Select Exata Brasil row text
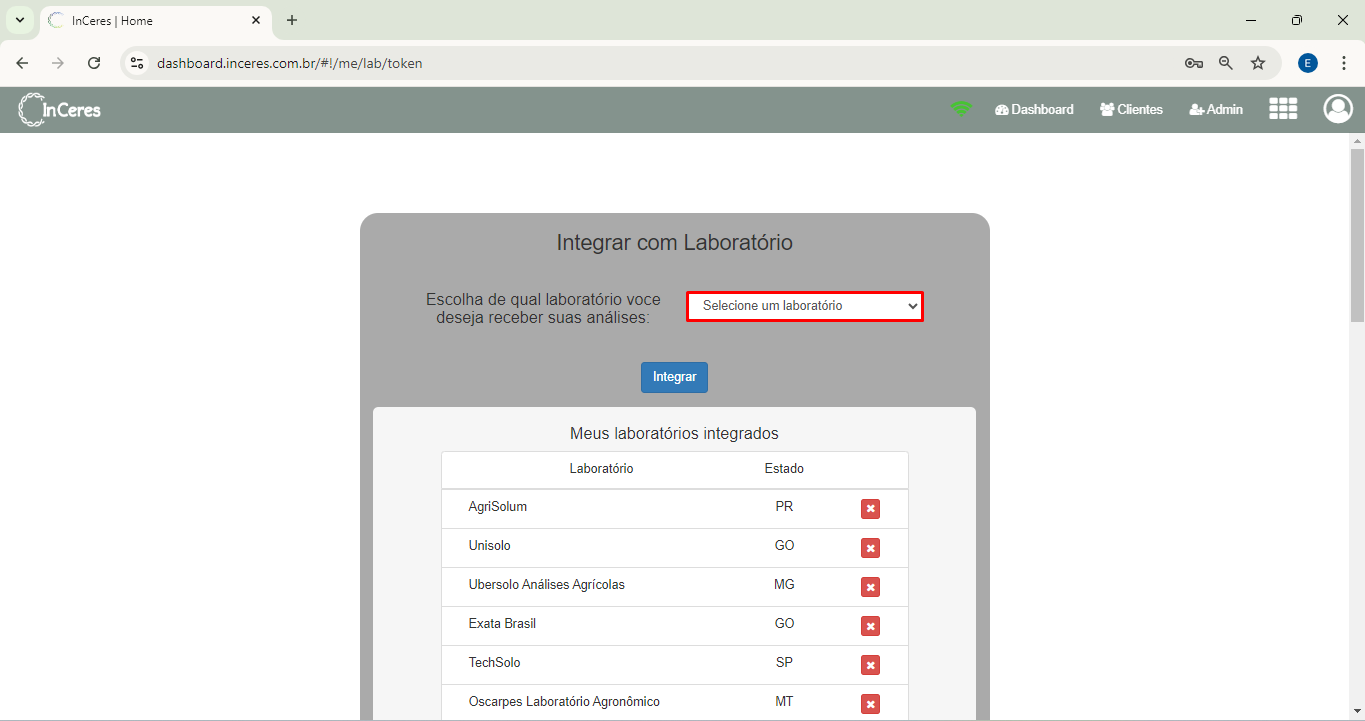This screenshot has height=721, width=1365. click(502, 624)
